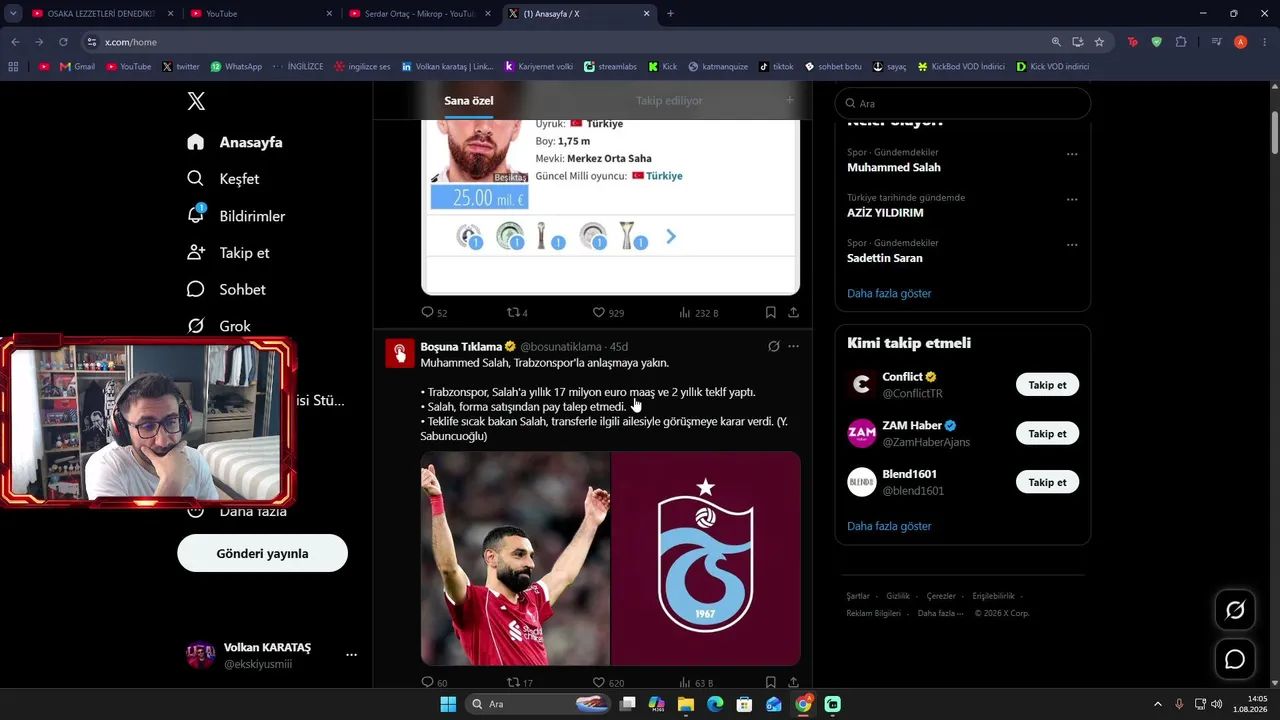Bookmark the Salah Trabzonspor post
The image size is (1280, 720).
771,683
